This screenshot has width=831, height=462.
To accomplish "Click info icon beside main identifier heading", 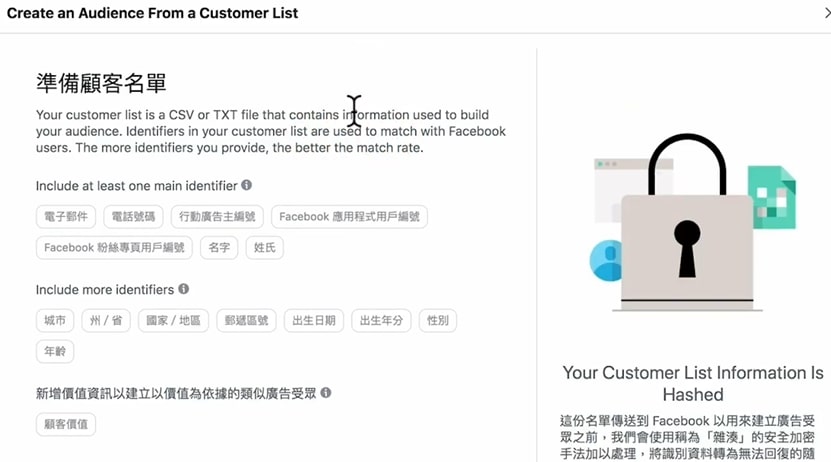I will pos(246,185).
